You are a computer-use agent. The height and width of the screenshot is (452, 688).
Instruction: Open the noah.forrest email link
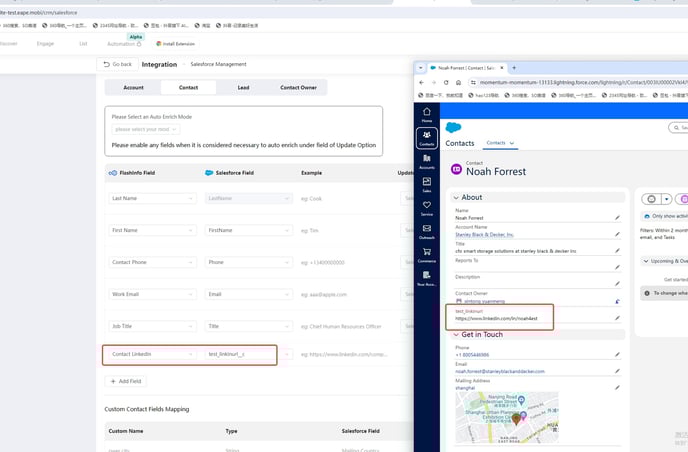[x=500, y=371]
